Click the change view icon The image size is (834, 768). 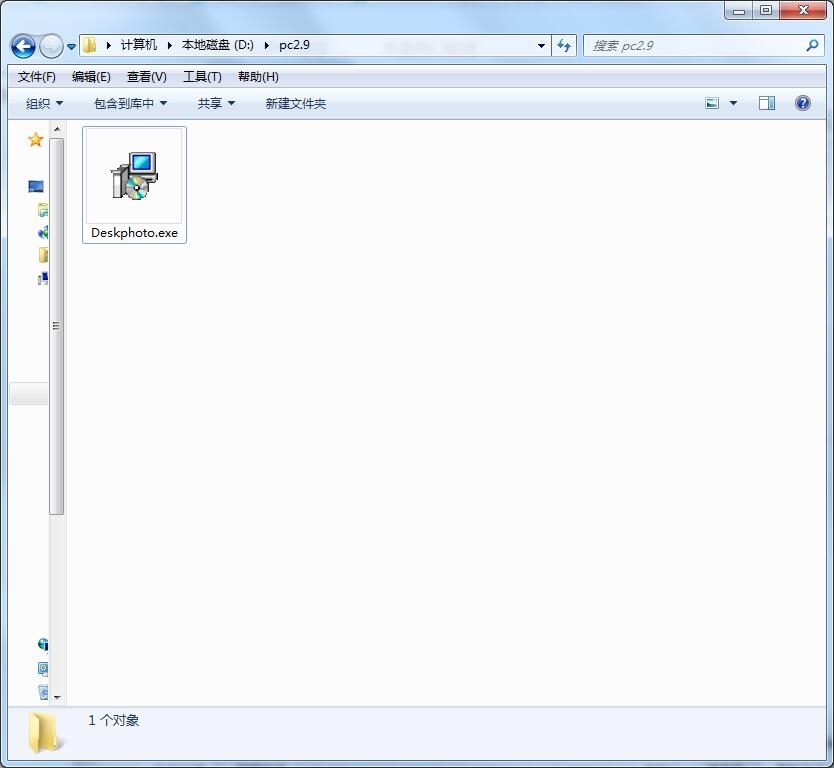coord(712,103)
